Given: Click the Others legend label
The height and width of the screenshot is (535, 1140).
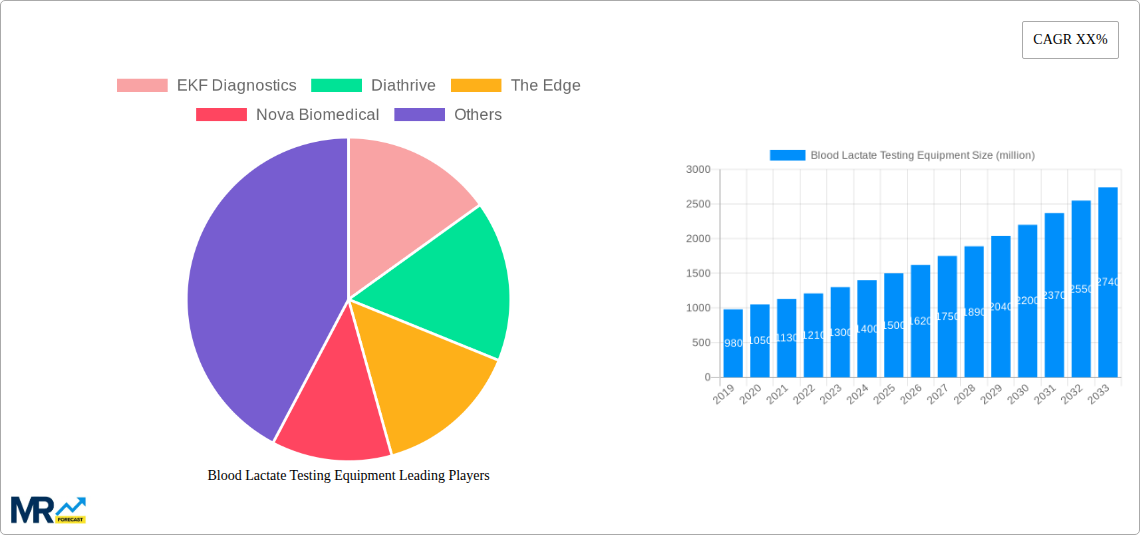Looking at the screenshot, I should click(478, 115).
